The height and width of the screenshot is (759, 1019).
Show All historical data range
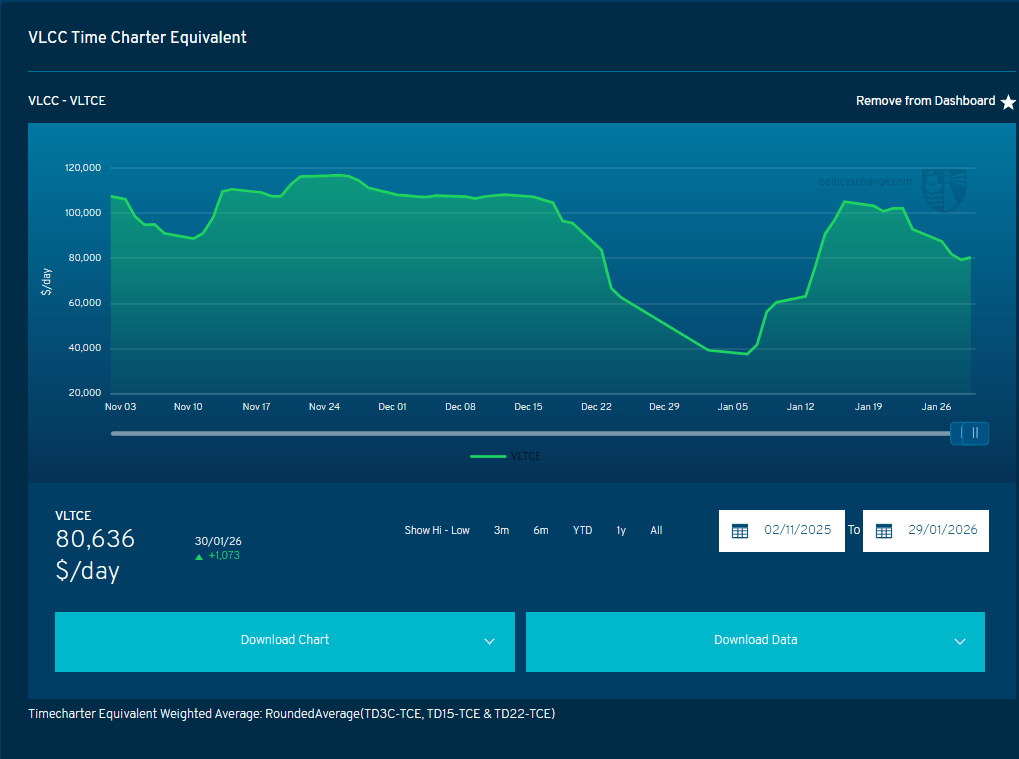tap(656, 530)
